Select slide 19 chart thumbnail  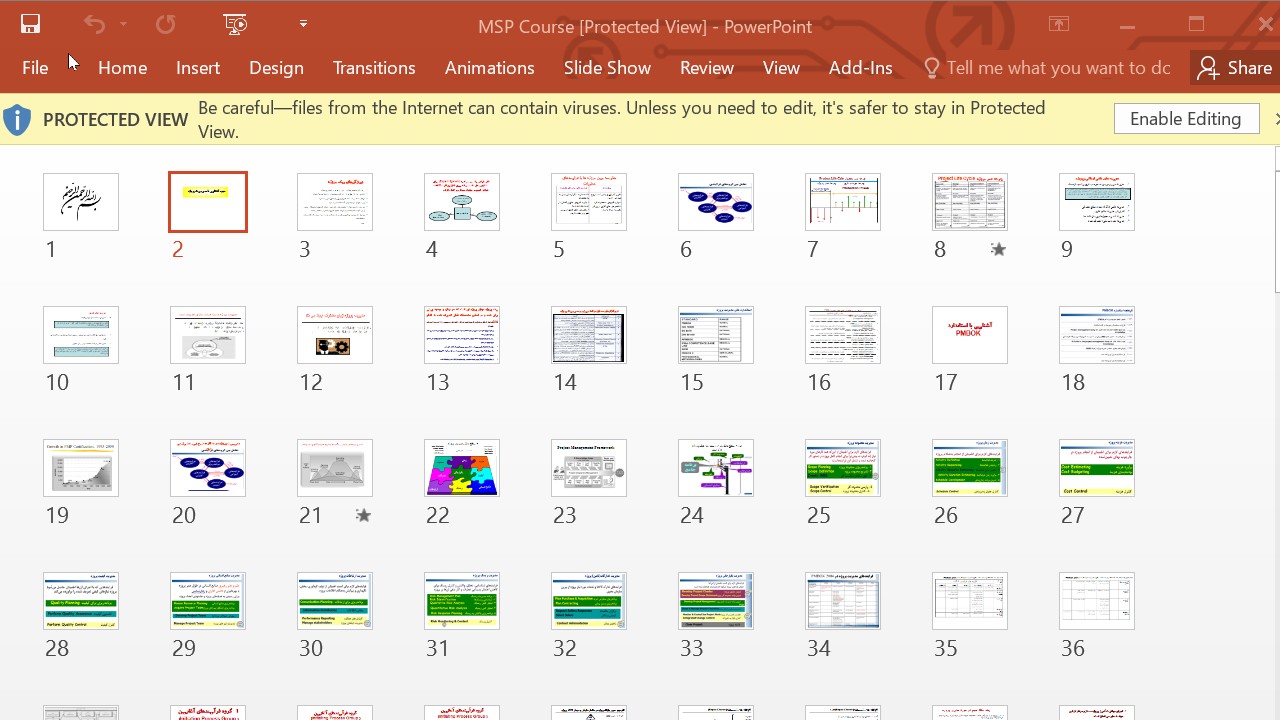(x=81, y=468)
